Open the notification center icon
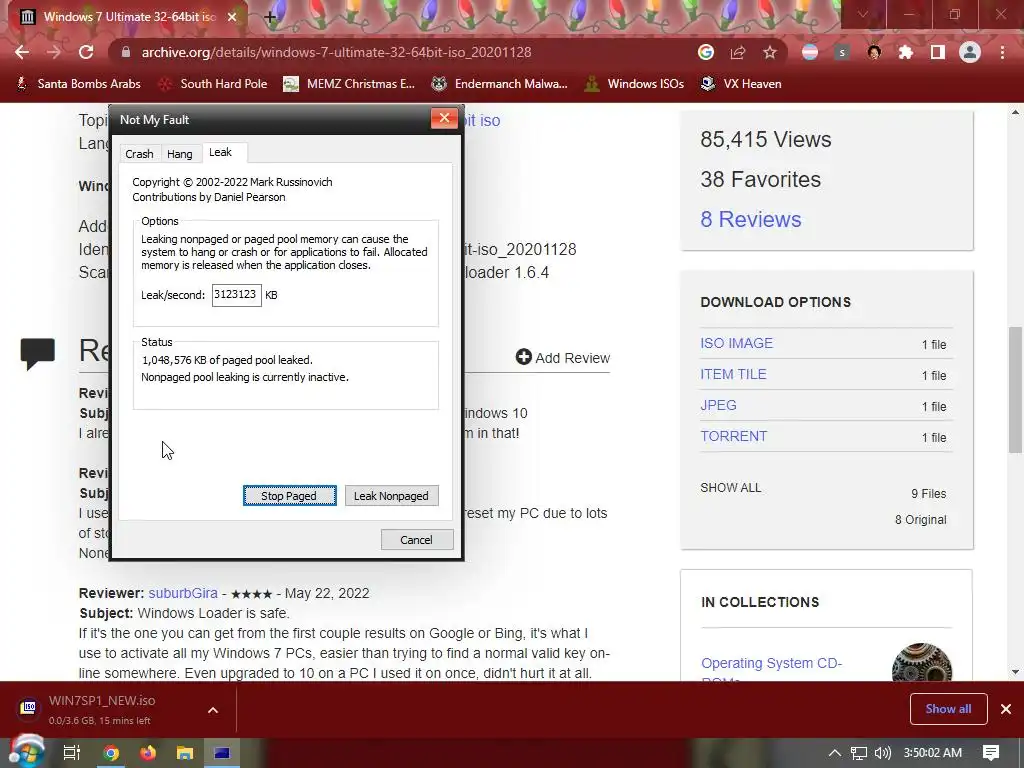The image size is (1024, 768). click(991, 753)
